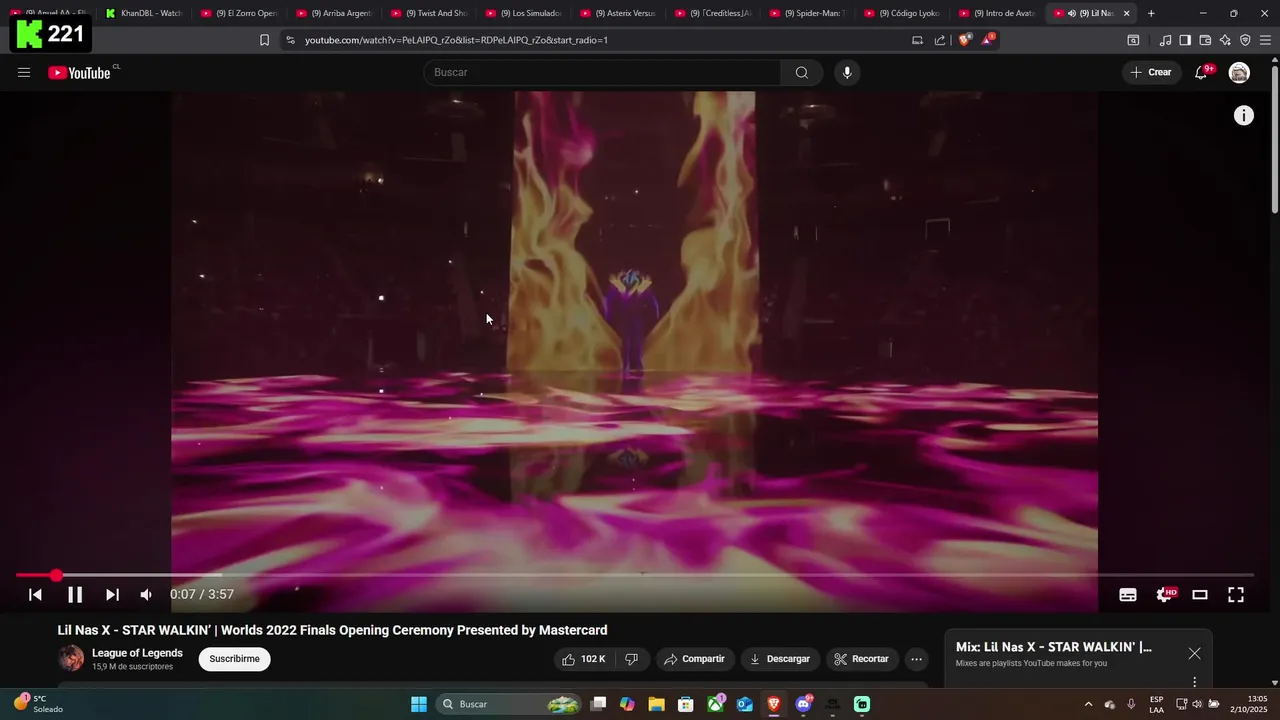This screenshot has height=720, width=1280.
Task: Open Mix playlist options menu
Action: point(1194,682)
